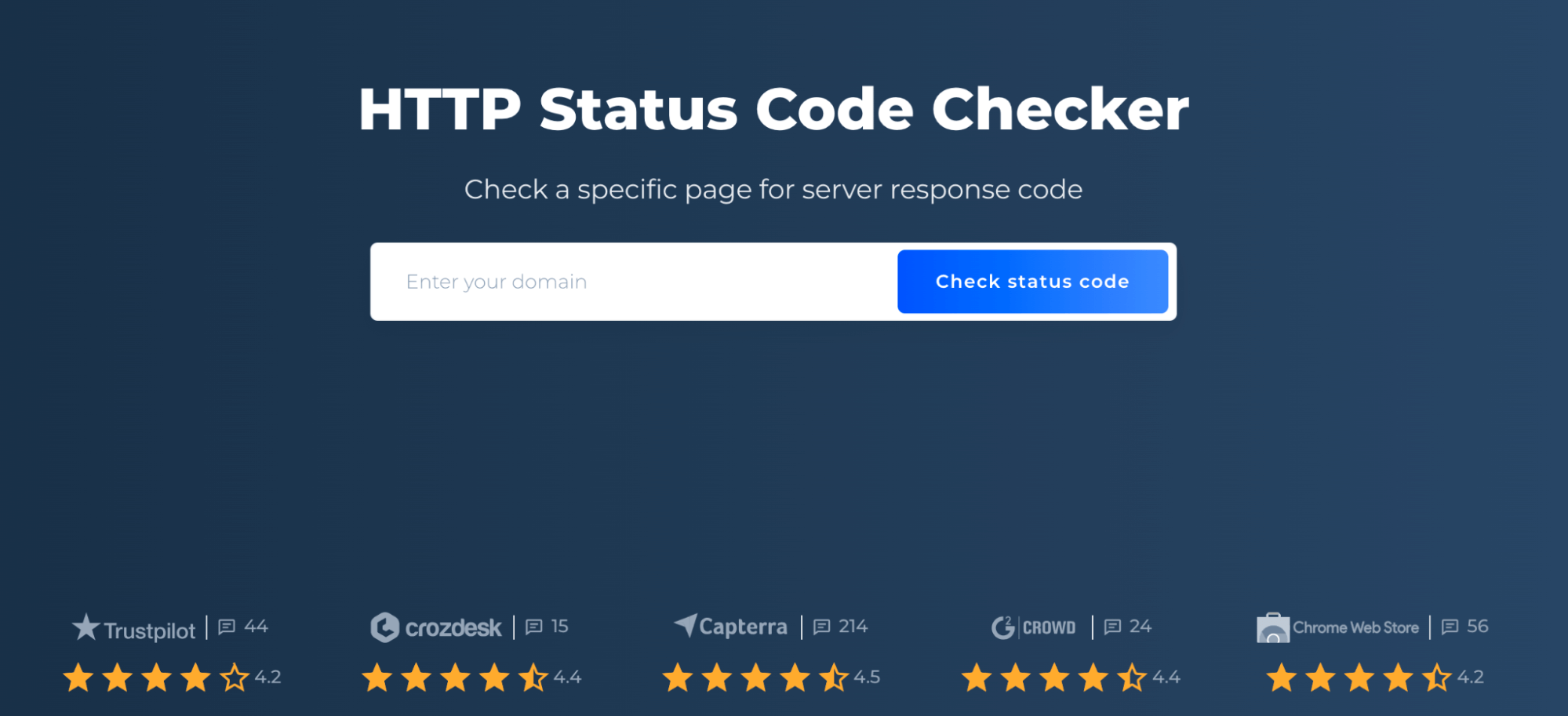Click the Capterra review comment icon

[x=821, y=627]
